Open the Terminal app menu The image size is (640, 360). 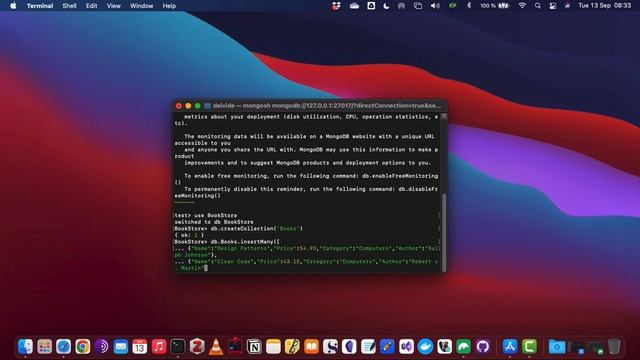point(40,6)
